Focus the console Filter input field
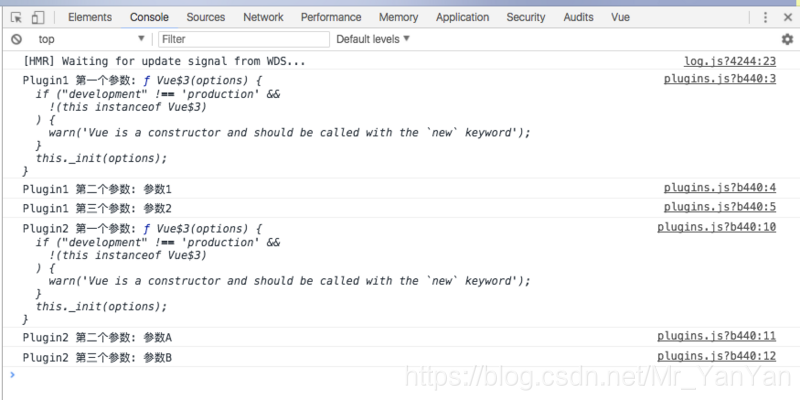This screenshot has height=400, width=800. pos(243,39)
